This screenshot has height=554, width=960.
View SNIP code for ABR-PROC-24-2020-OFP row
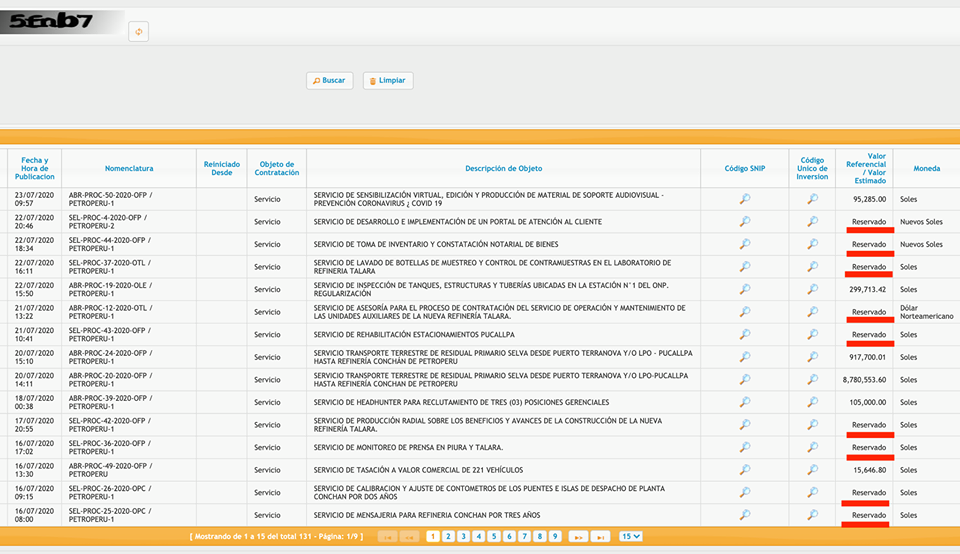click(744, 357)
